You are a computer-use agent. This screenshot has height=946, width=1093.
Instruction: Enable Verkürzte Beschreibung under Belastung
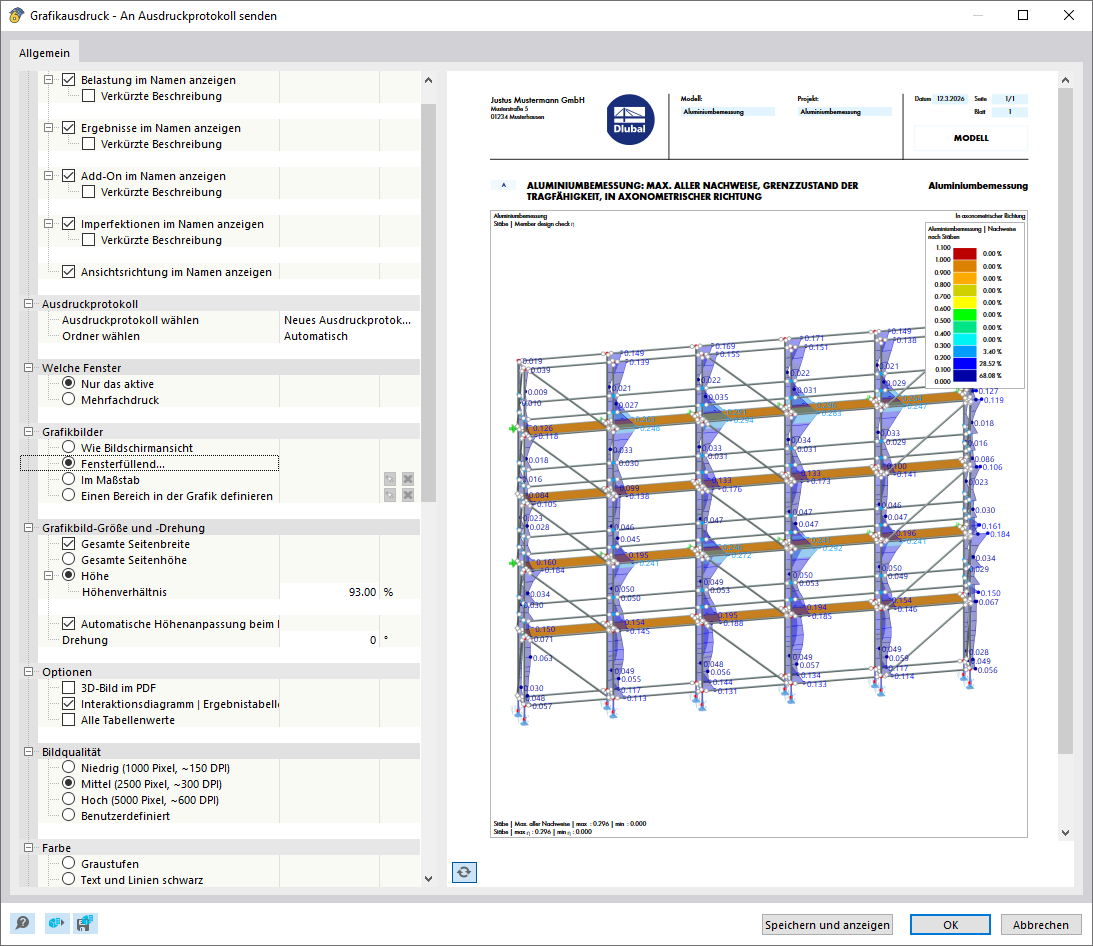[89, 96]
